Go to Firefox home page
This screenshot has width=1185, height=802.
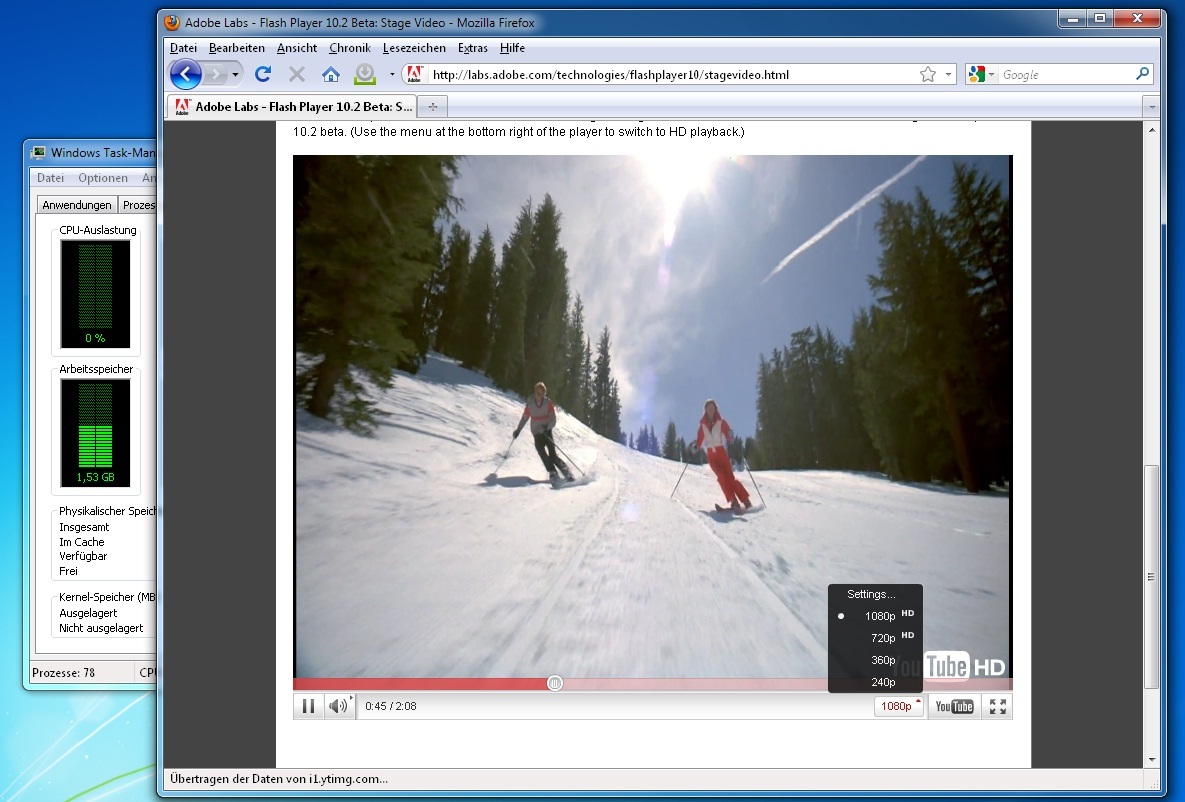pyautogui.click(x=330, y=74)
